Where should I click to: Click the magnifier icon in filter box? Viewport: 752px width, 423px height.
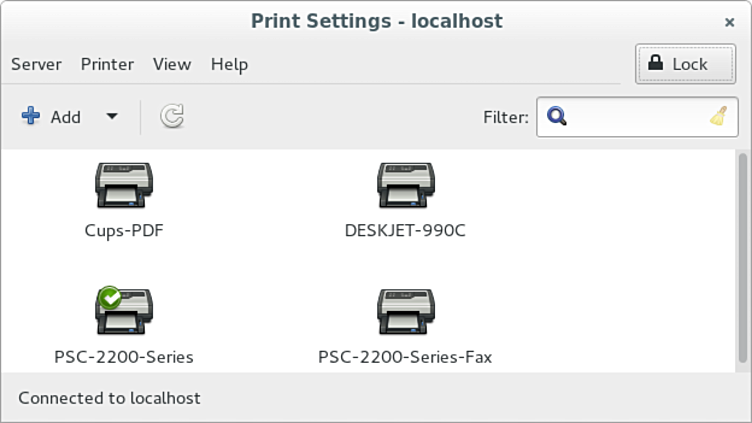coord(557,117)
